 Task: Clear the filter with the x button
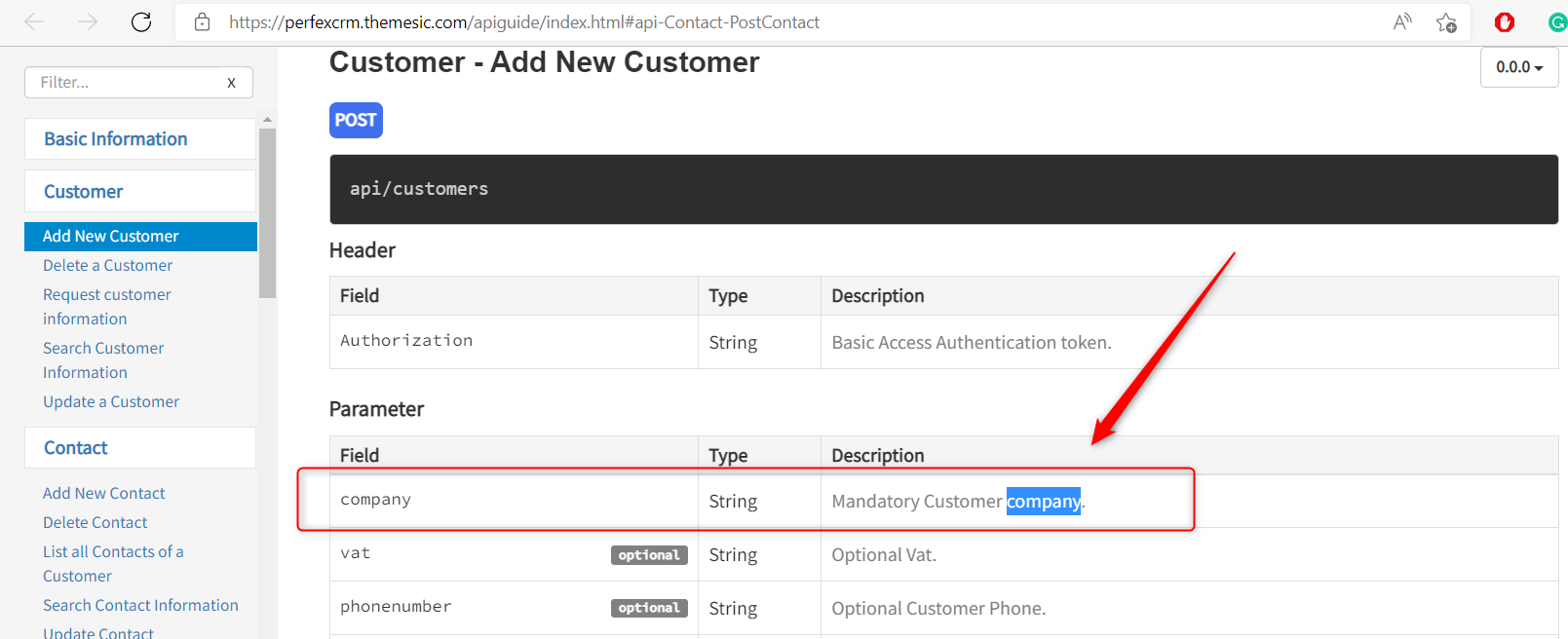(231, 83)
